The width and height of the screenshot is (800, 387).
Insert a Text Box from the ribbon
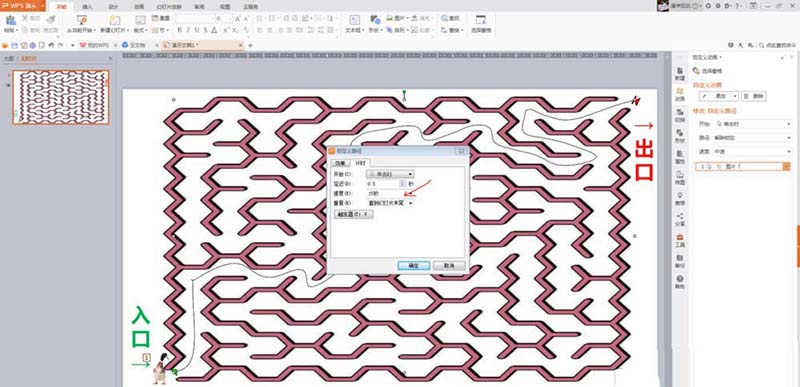pos(355,20)
